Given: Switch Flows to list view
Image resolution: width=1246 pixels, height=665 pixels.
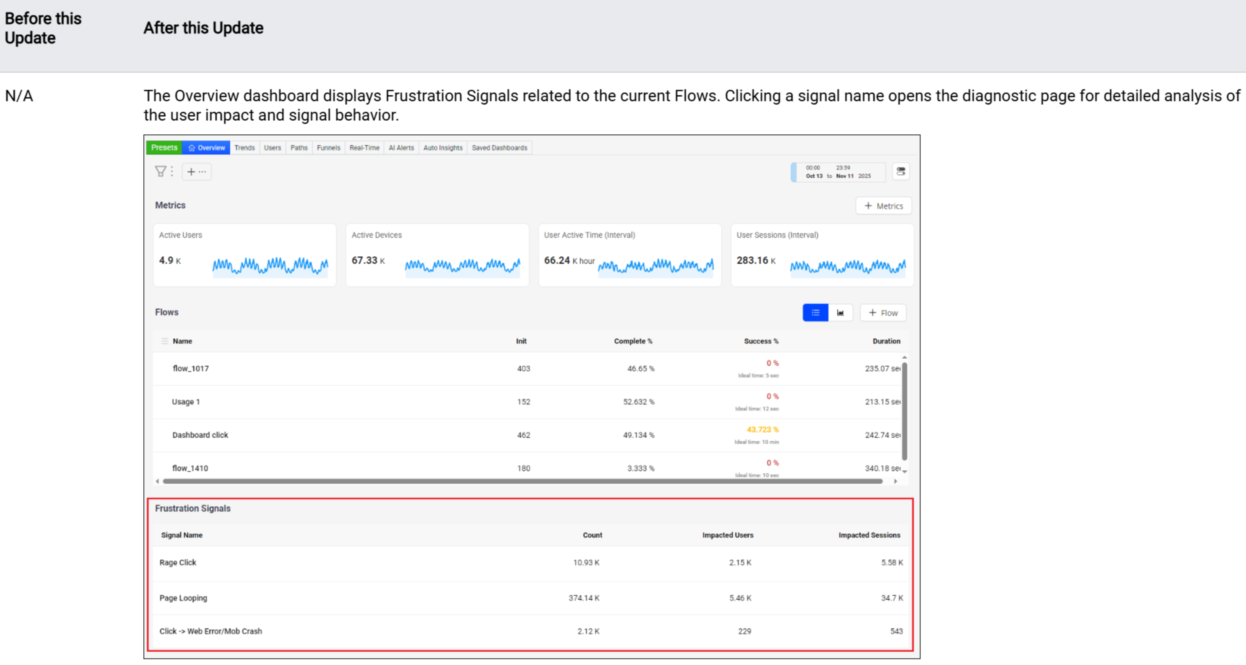Looking at the screenshot, I should [815, 313].
